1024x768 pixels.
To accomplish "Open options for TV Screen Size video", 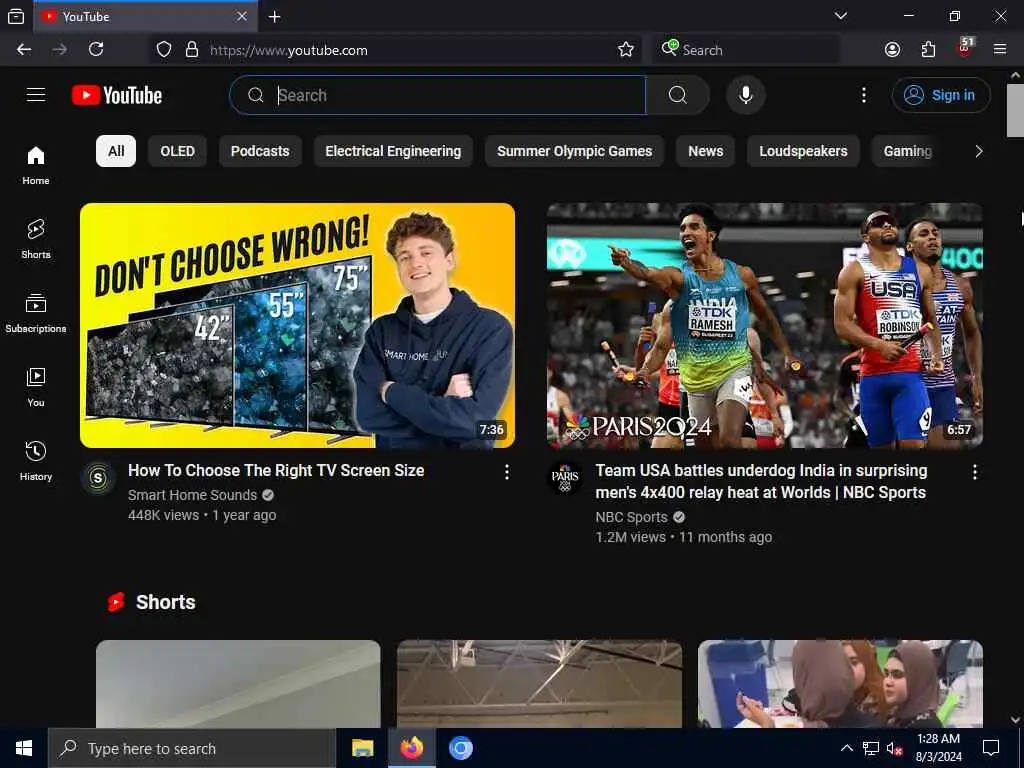I will point(507,472).
